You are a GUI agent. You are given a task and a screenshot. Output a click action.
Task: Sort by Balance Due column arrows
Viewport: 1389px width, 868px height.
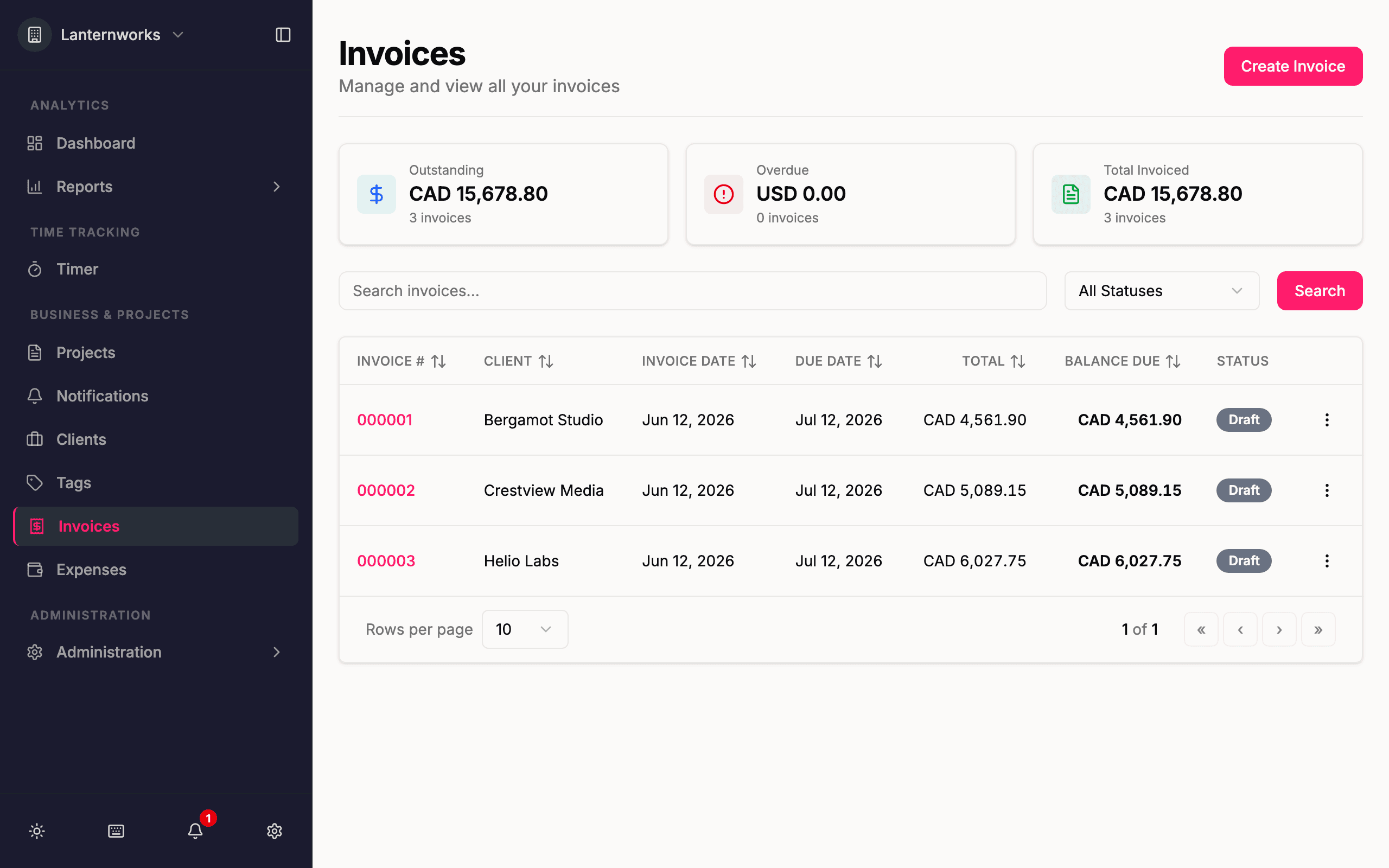[x=1173, y=361]
